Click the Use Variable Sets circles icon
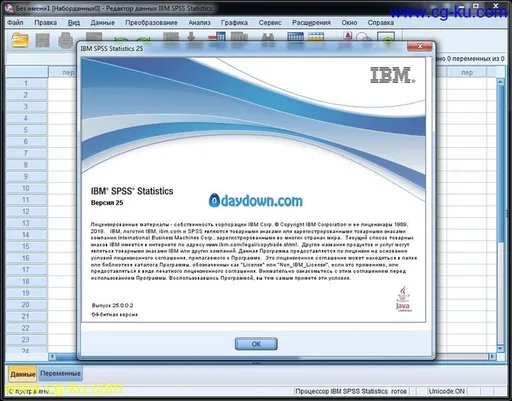Screen dimensions: 512x401 (x=364, y=37)
